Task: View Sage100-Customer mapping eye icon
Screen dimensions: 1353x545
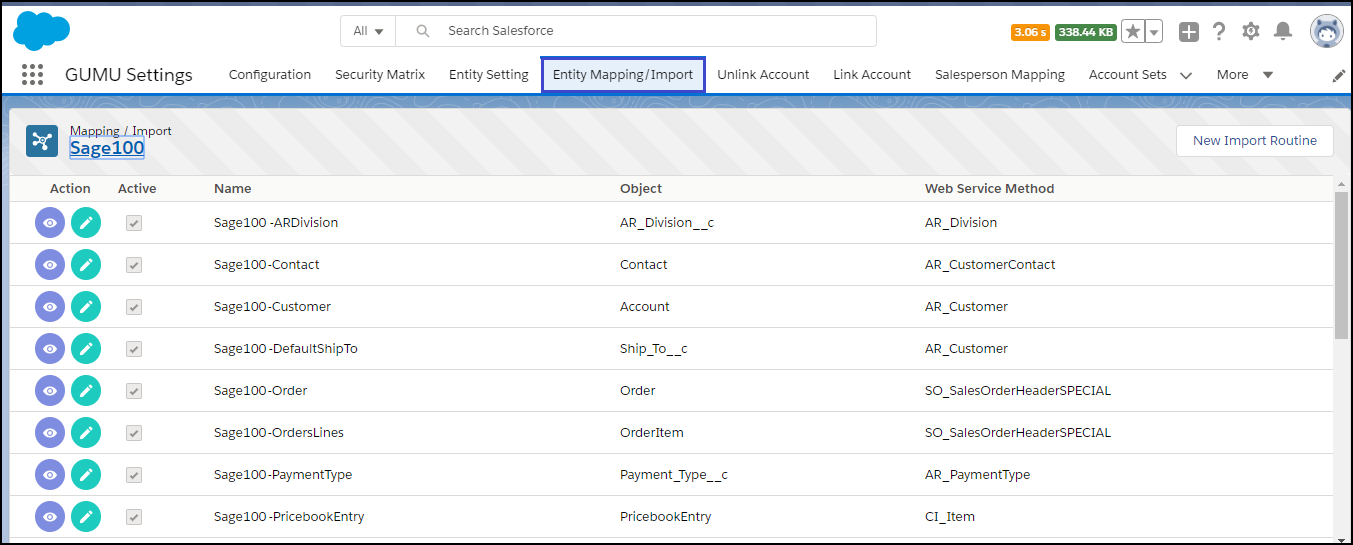Action: (50, 307)
